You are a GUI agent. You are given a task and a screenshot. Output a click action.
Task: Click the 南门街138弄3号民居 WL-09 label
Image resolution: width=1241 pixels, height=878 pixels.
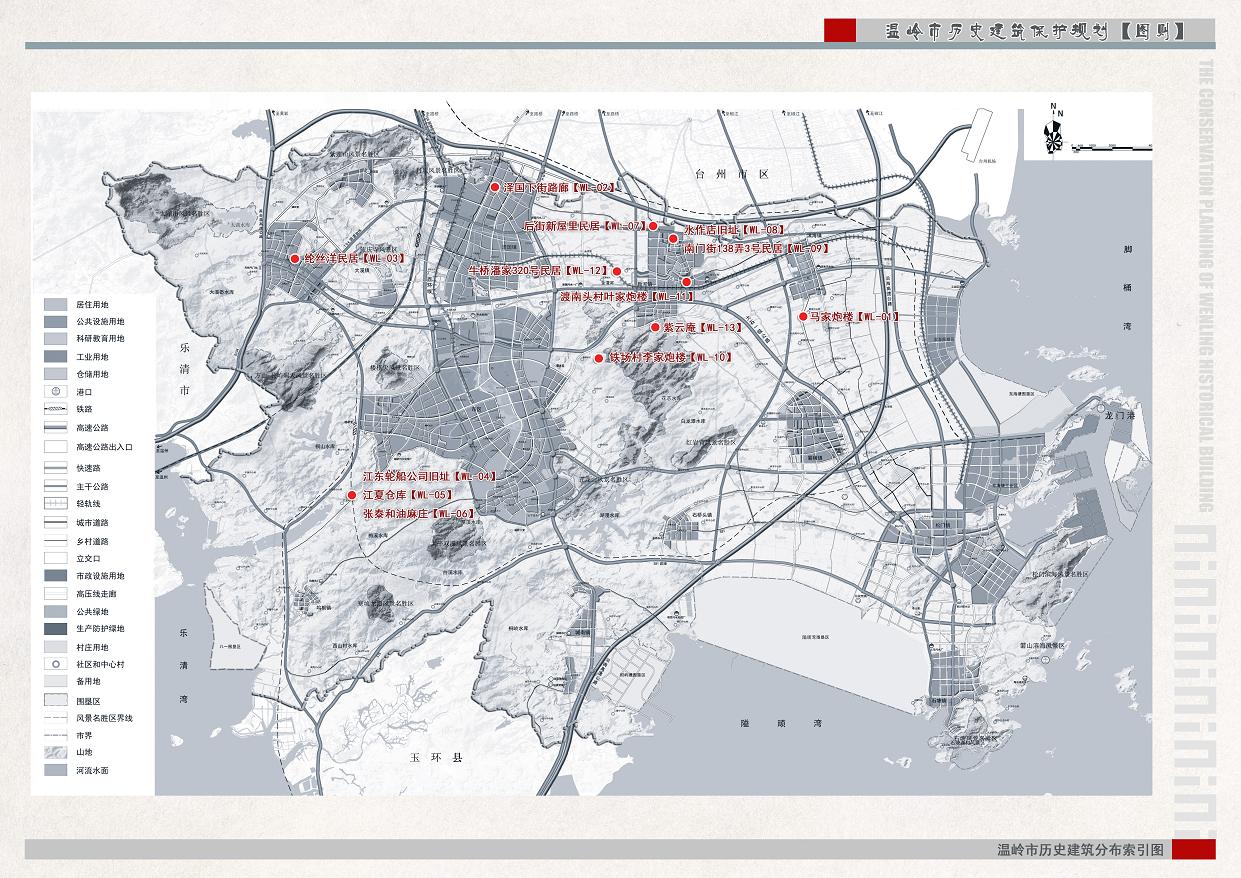pos(756,248)
